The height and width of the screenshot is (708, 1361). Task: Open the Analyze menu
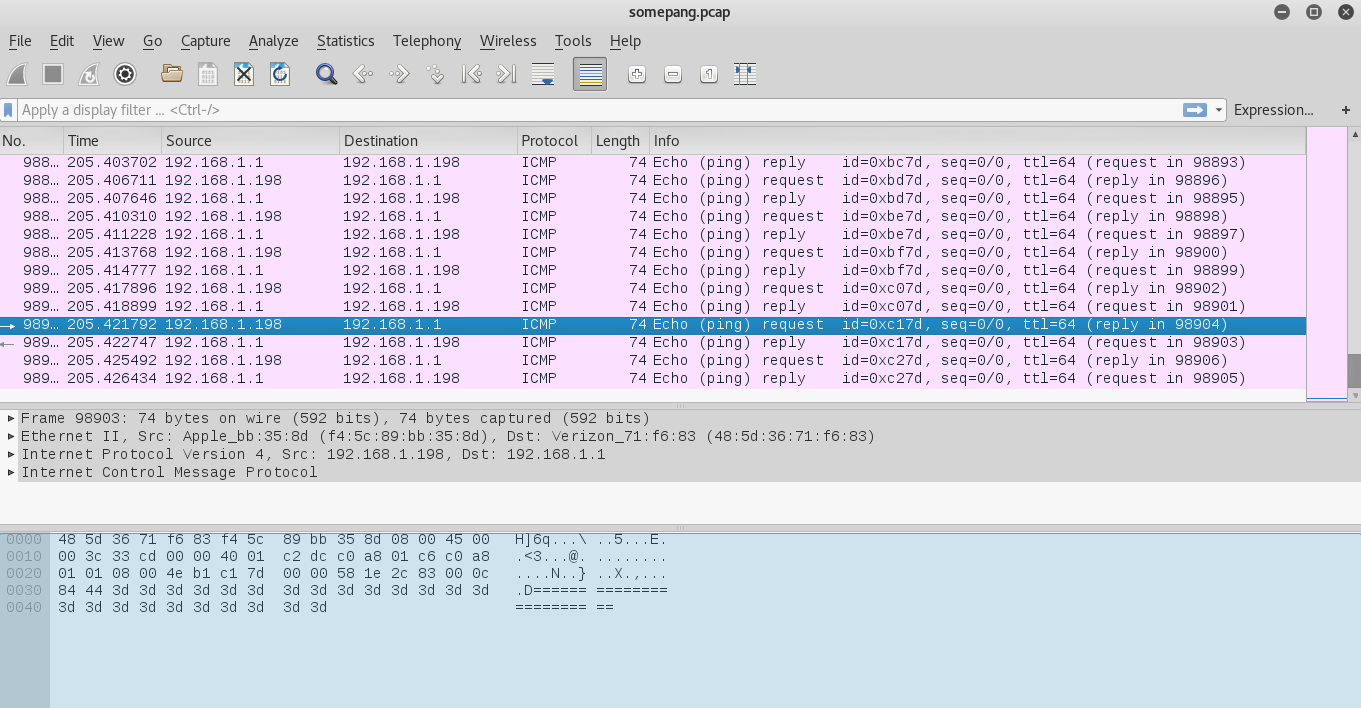[273, 41]
